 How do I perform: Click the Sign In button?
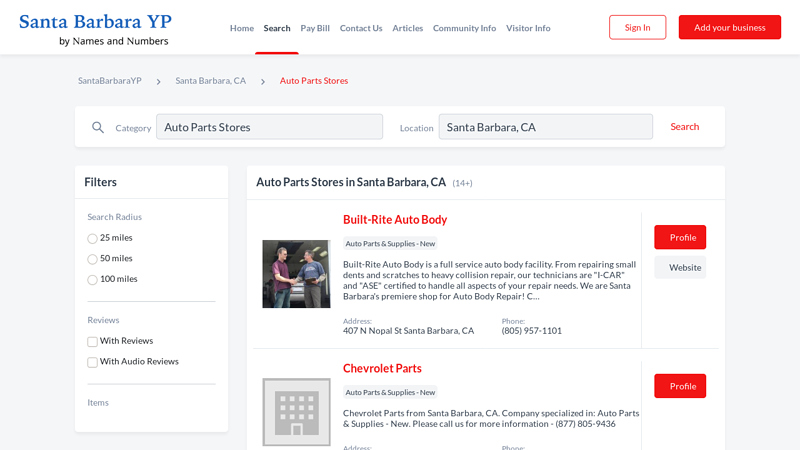coord(637,27)
